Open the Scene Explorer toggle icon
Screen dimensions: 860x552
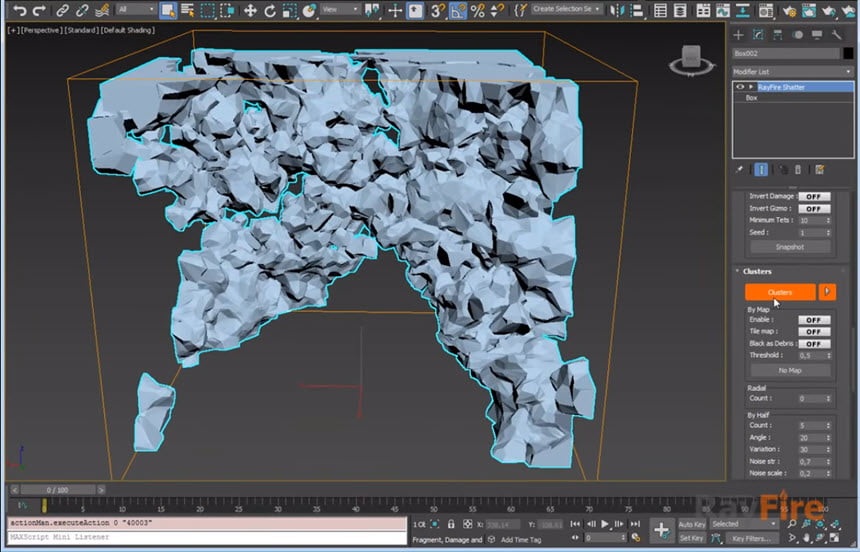660,10
